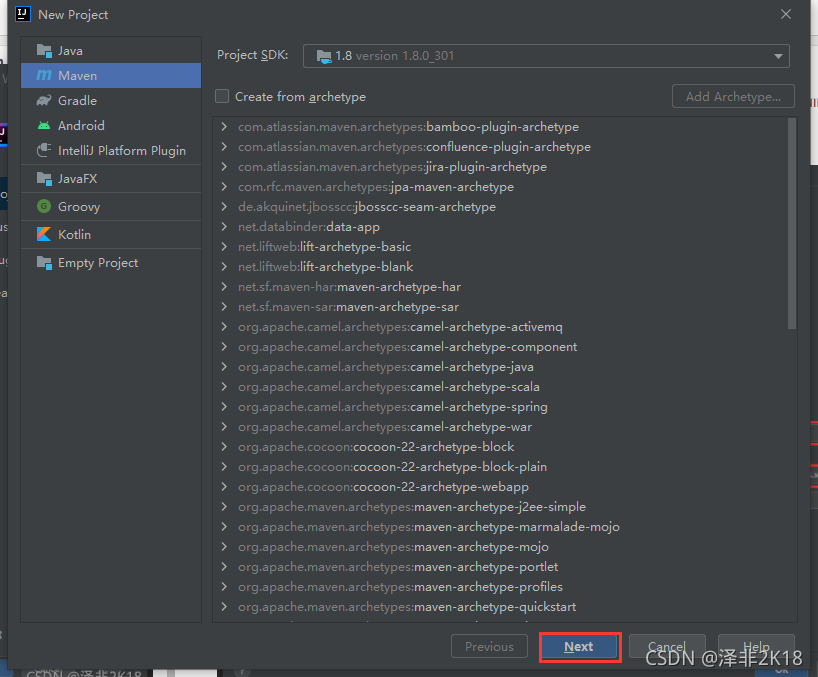Screen dimensions: 818x677
Task: Click the IntelliJ Platform Plugin icon
Action: (44, 151)
